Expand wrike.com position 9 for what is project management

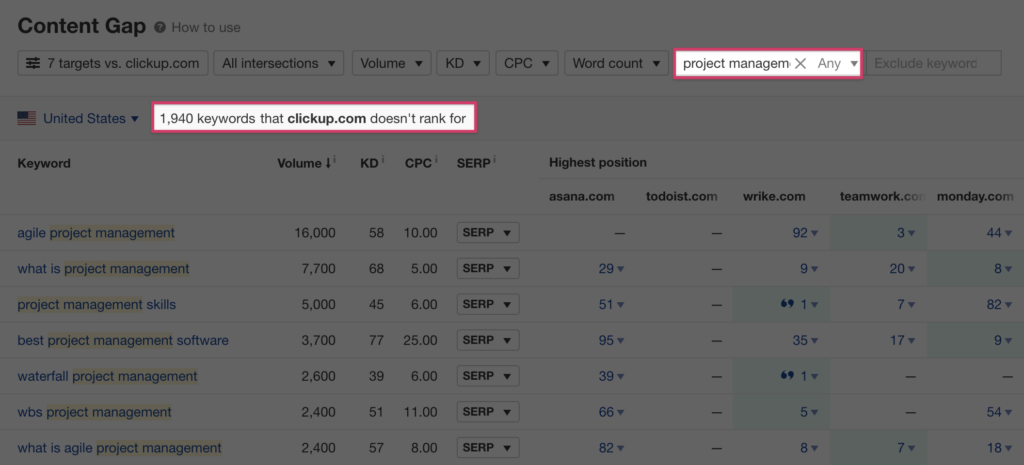pyautogui.click(x=809, y=268)
